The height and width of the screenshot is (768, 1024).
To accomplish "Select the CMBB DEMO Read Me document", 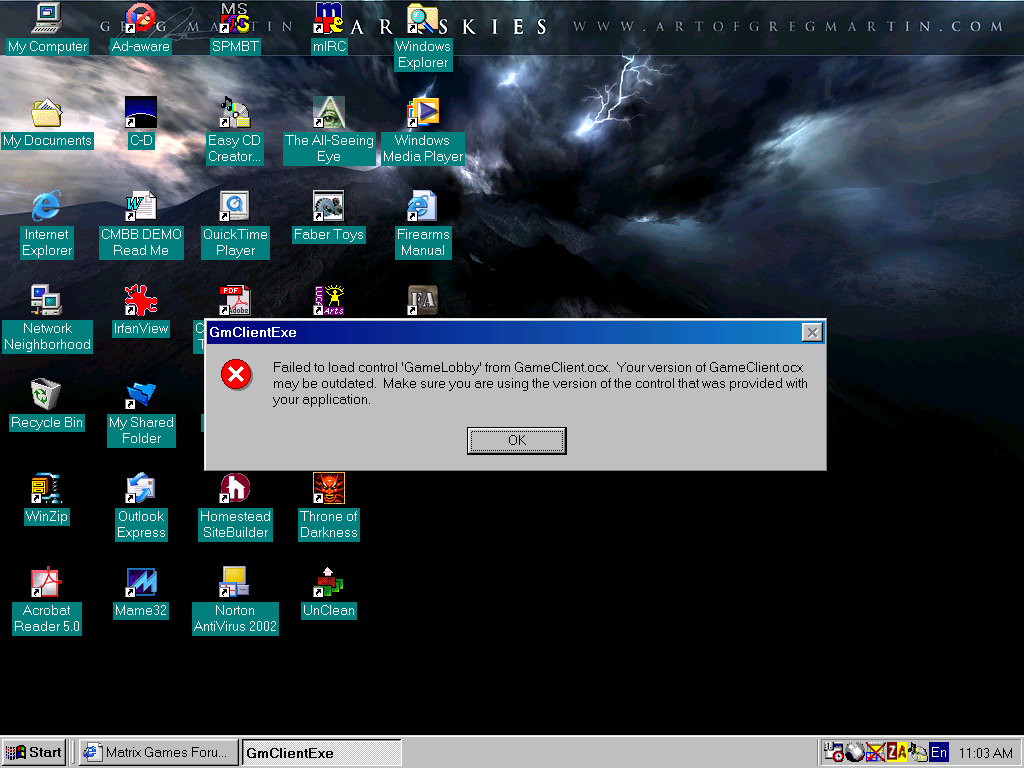I will tap(141, 225).
